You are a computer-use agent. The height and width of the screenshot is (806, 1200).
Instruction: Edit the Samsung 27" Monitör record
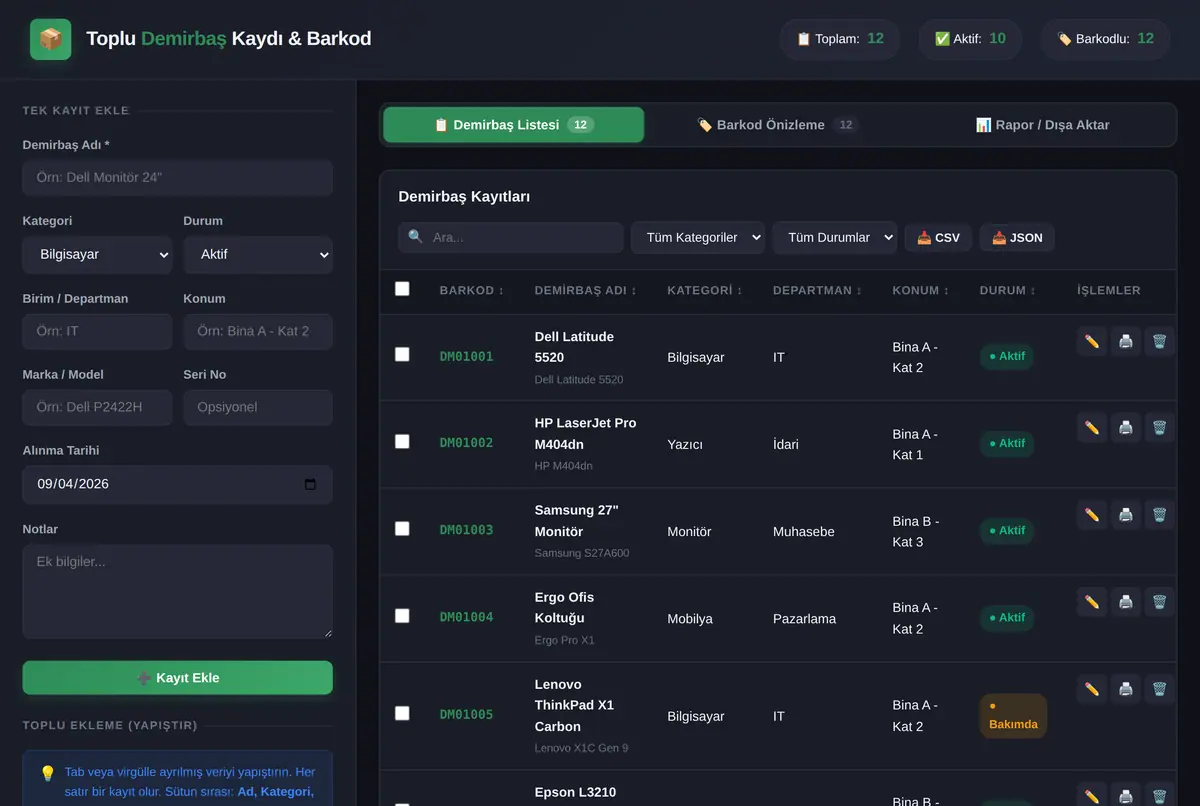(x=1092, y=515)
